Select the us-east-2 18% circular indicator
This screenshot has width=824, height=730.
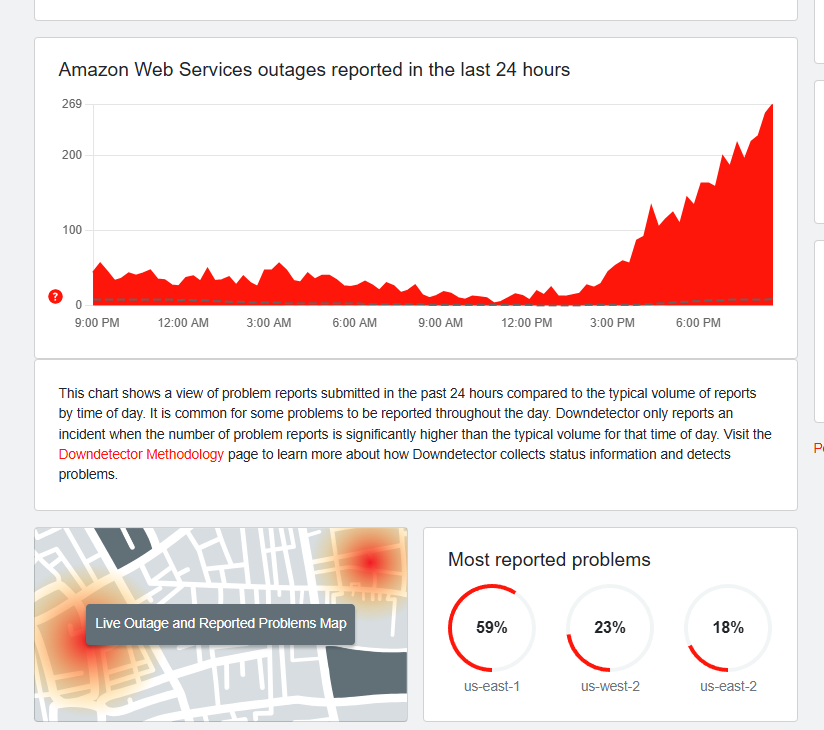(728, 628)
